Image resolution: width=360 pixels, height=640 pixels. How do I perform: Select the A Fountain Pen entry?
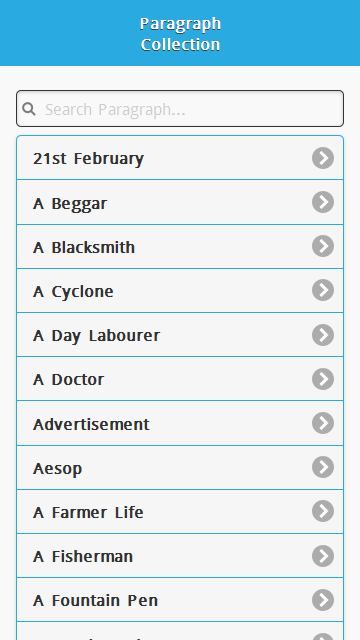[x=180, y=600]
